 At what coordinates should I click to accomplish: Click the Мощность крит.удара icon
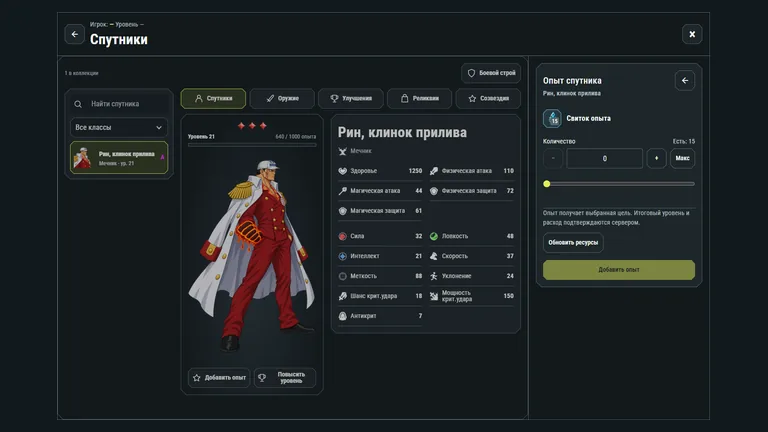click(434, 296)
